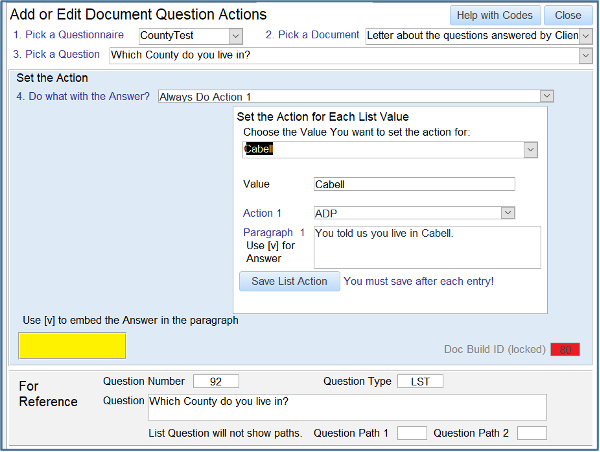Click the '2. Pick a Document' label

[x=312, y=35]
